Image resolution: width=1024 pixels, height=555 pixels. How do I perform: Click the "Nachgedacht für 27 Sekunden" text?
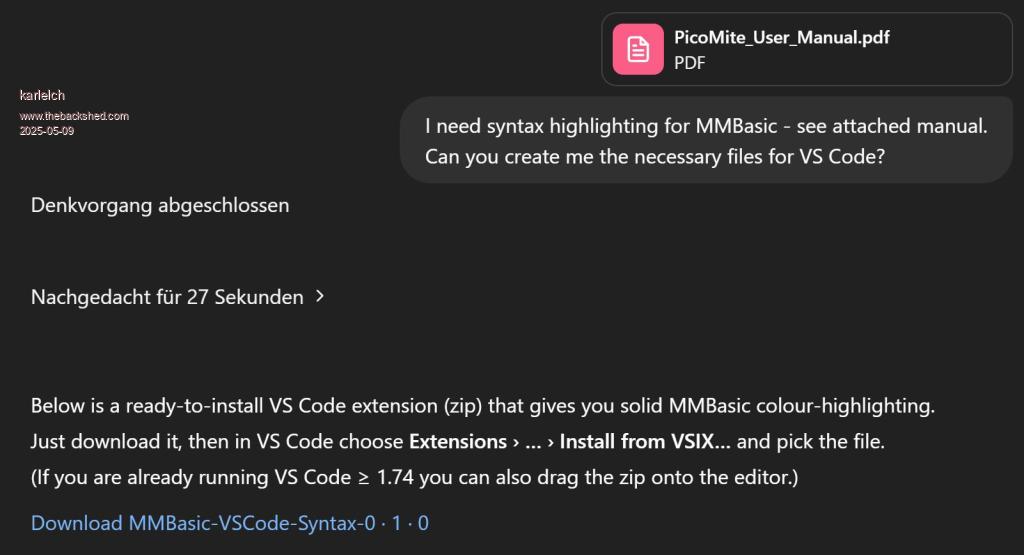click(x=167, y=297)
